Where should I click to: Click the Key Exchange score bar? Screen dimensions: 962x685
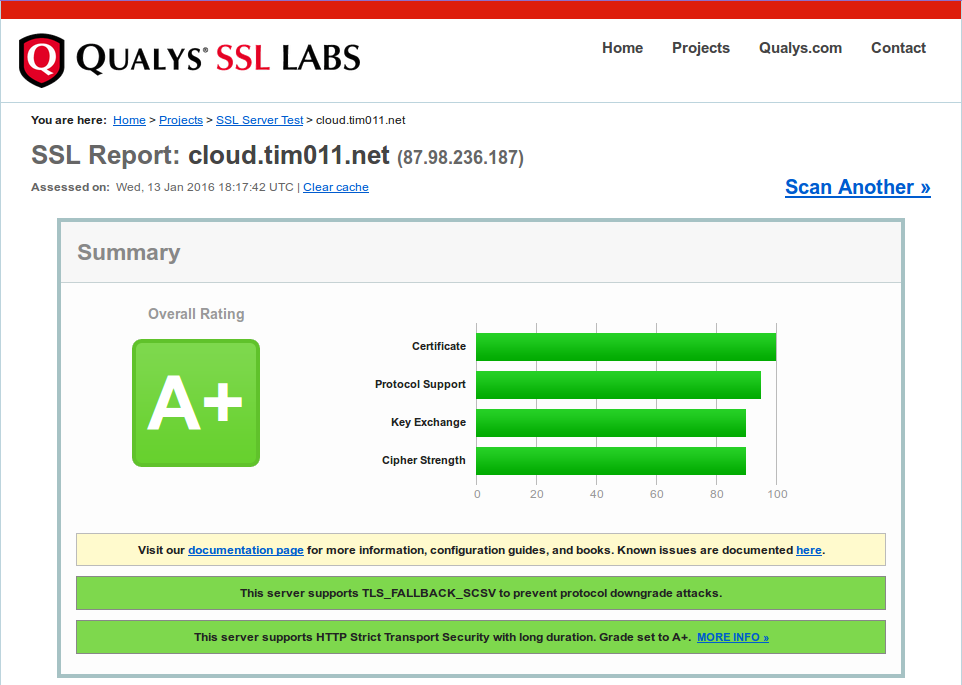pyautogui.click(x=611, y=423)
